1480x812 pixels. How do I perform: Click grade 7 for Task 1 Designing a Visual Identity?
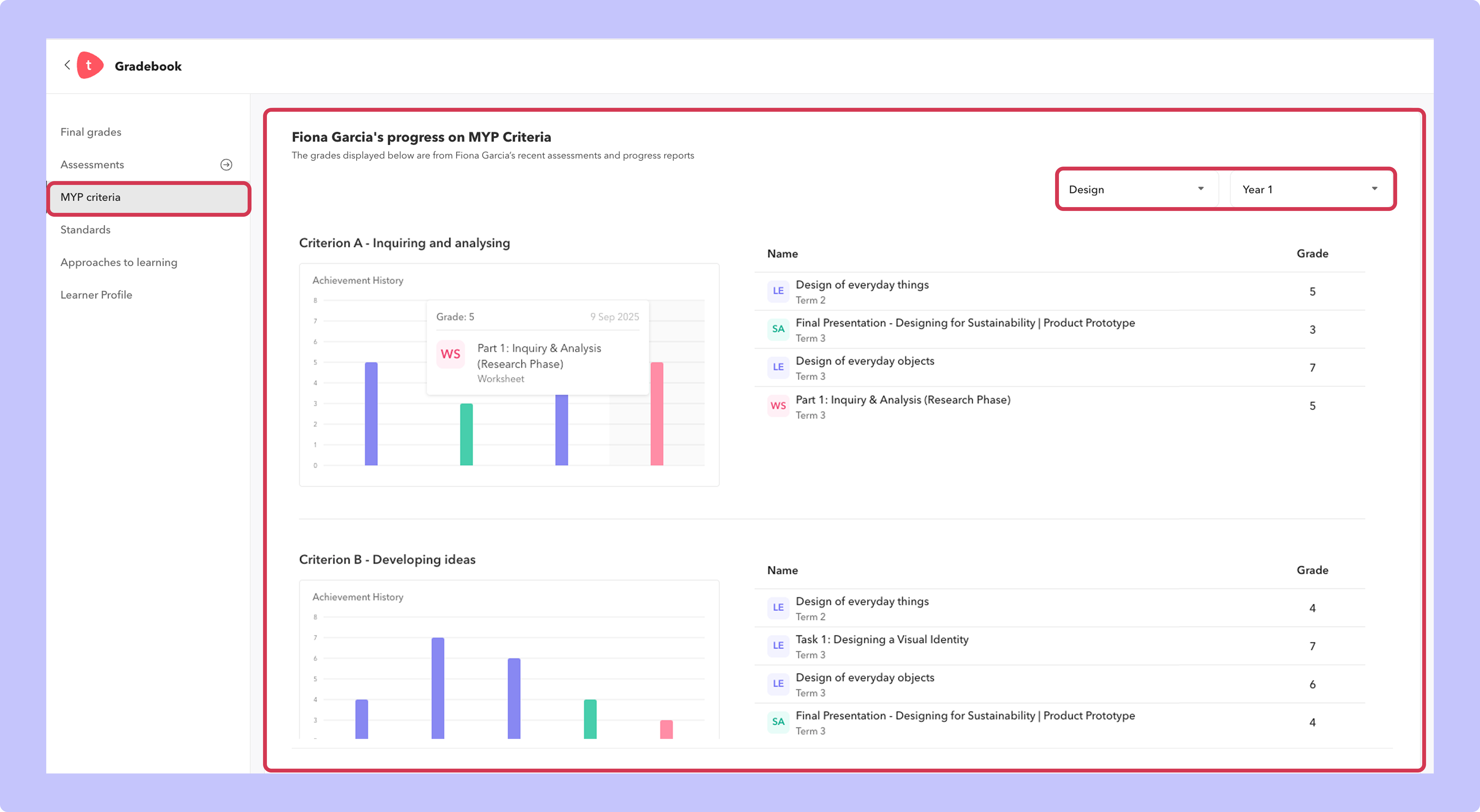pos(1312,646)
